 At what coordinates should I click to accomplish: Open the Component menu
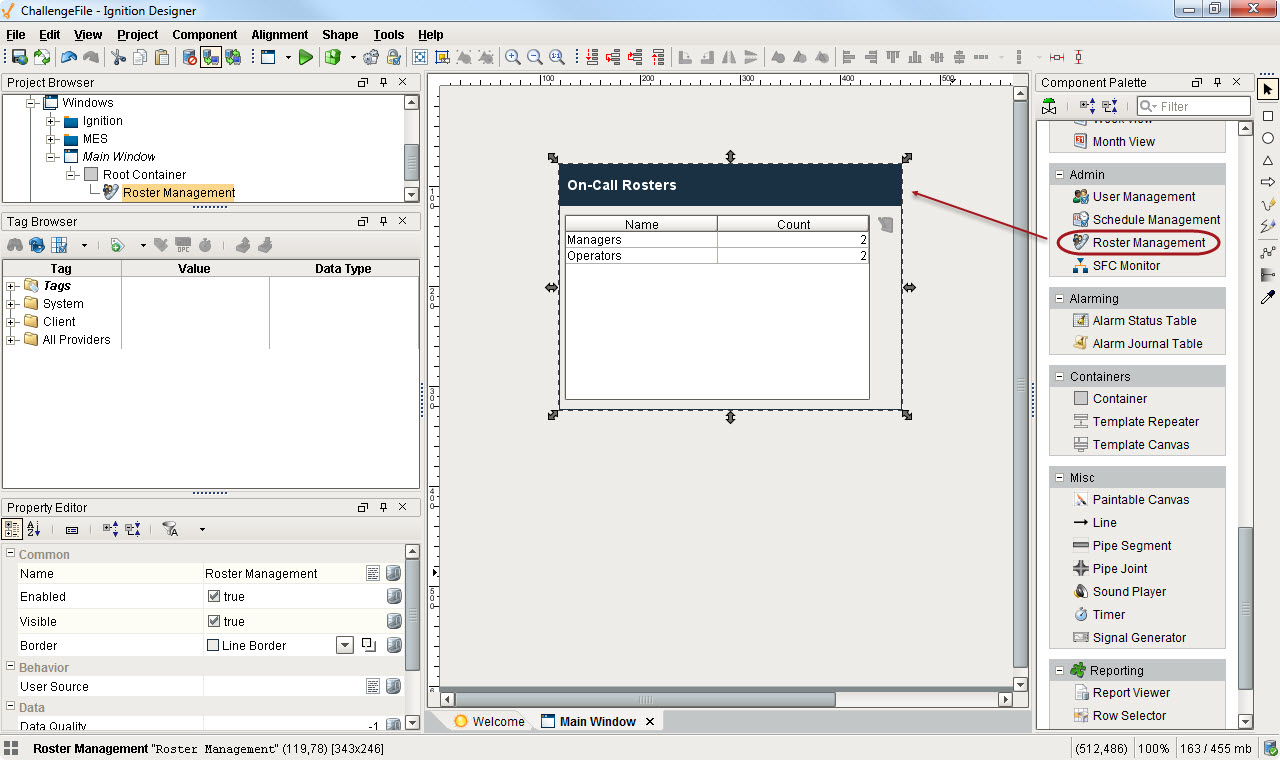coord(204,35)
